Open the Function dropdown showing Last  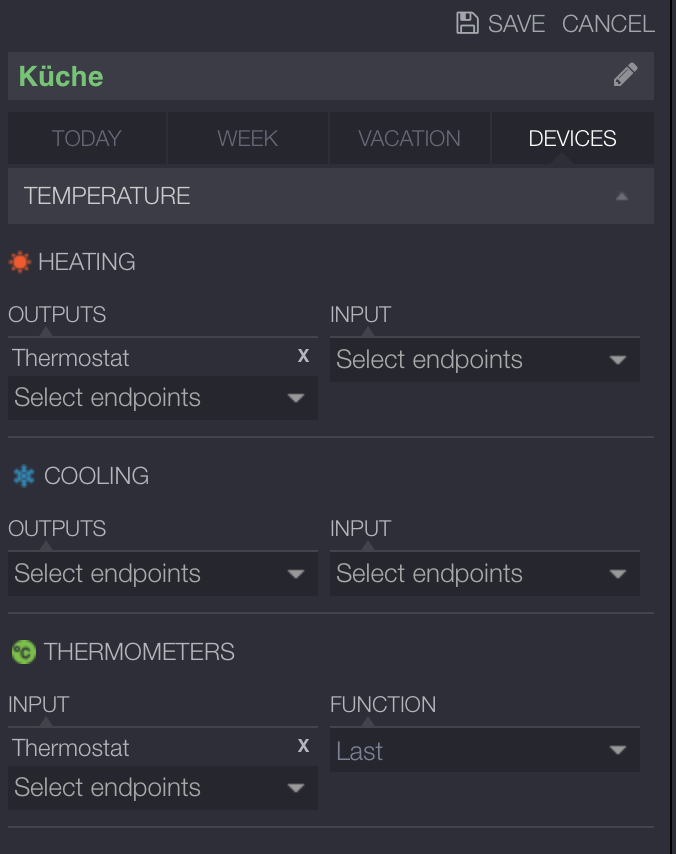[484, 751]
